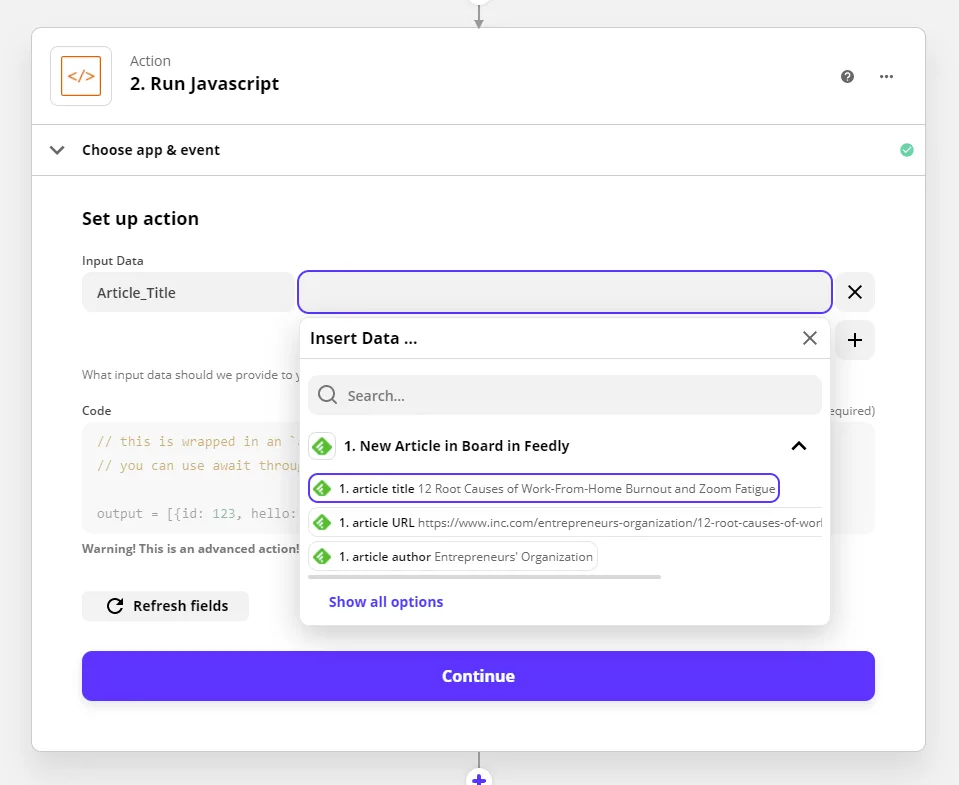Select the article title data option
Screen dimensions: 959x785
(x=544, y=488)
